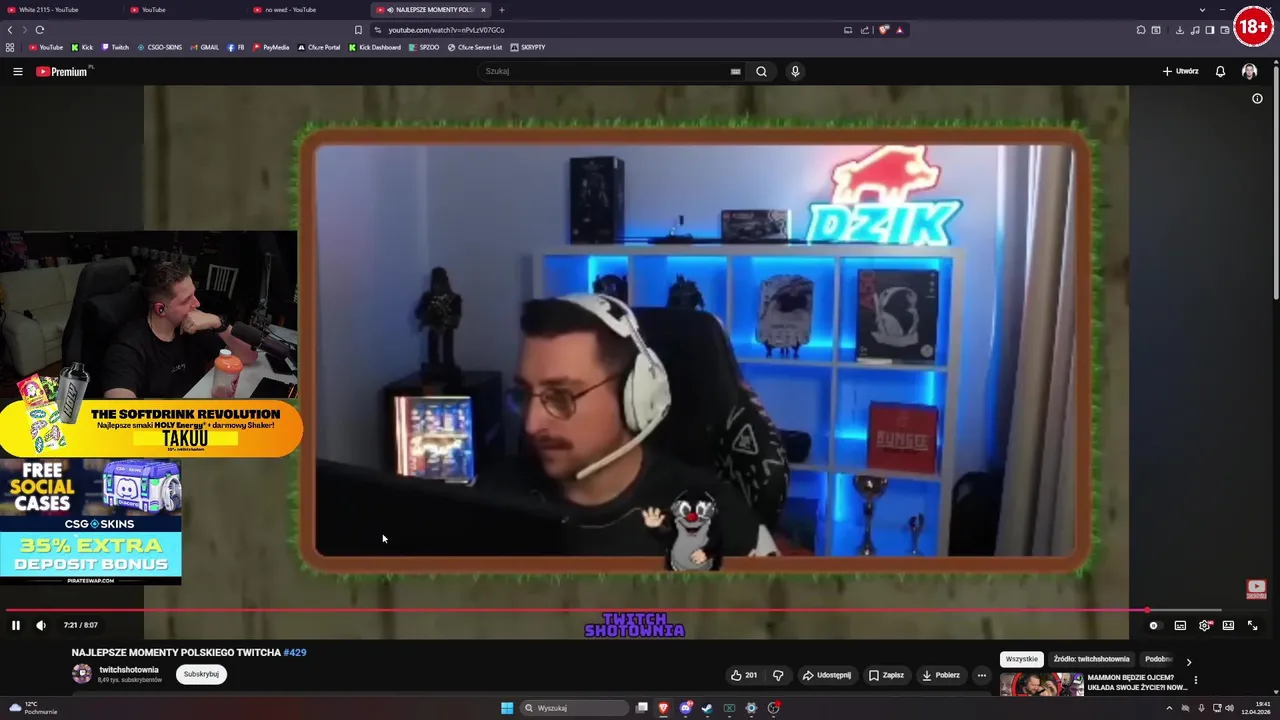Bookmark this page icon in address bar
Viewport: 1280px width, 720px height.
pos(358,30)
